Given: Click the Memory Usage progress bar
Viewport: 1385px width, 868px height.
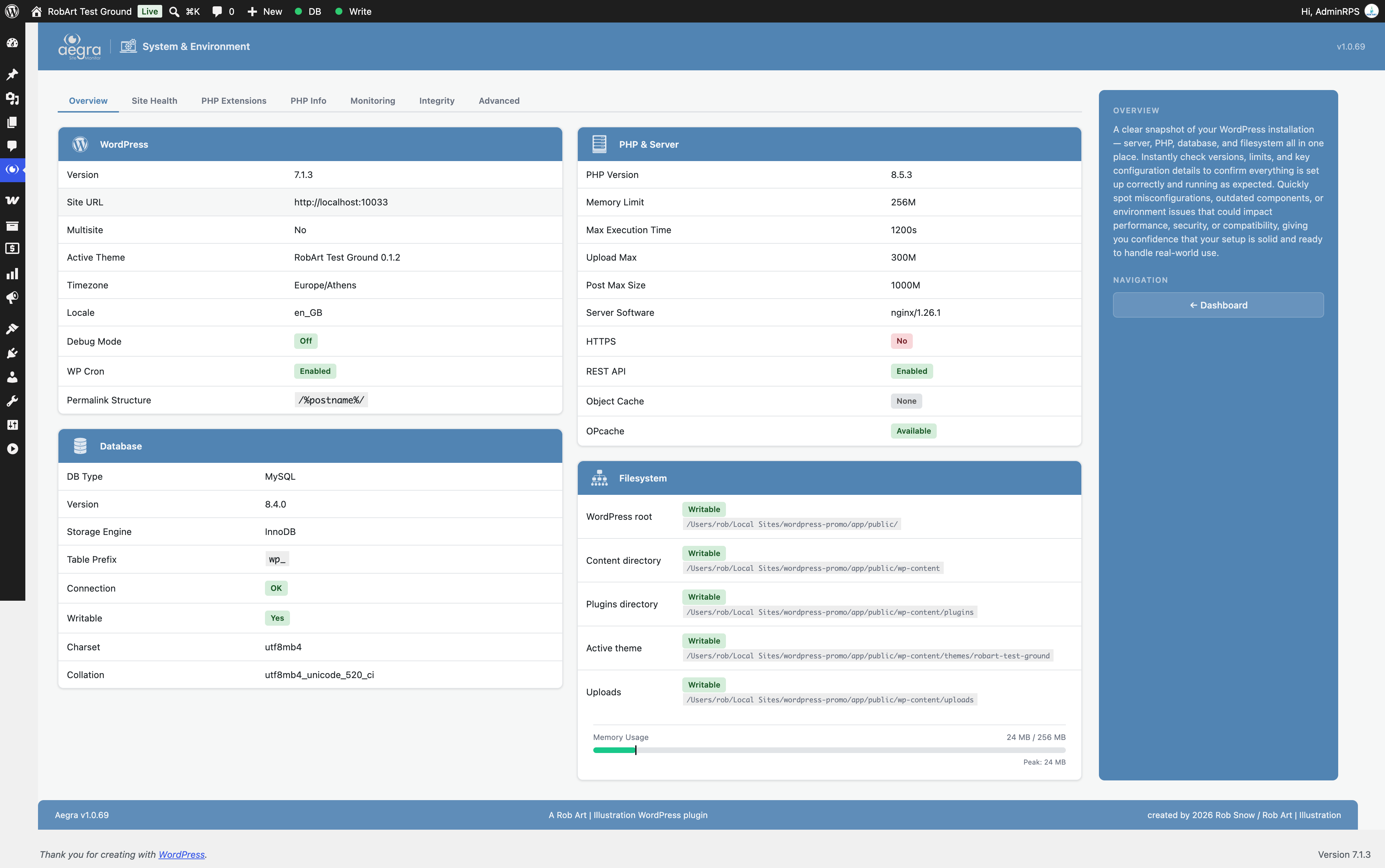Looking at the screenshot, I should point(829,750).
